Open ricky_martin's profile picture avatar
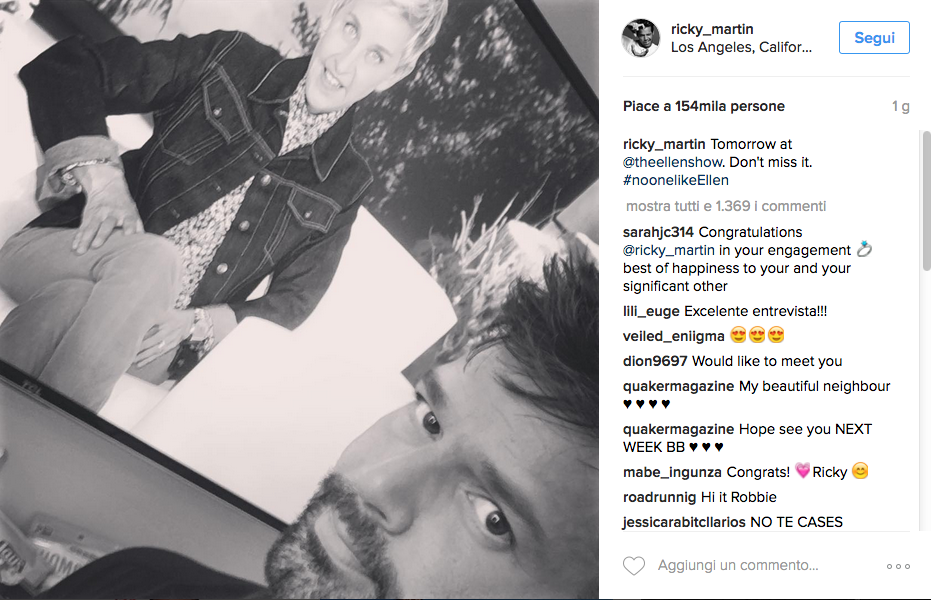931x600 pixels. pyautogui.click(x=641, y=38)
